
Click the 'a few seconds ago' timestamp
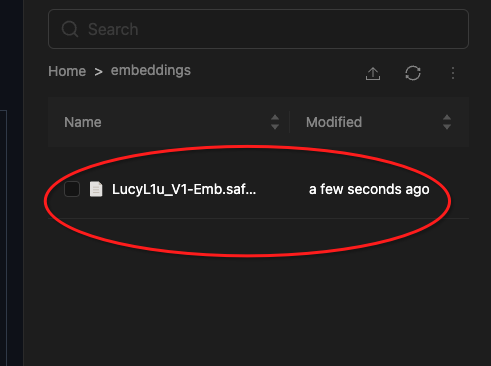tap(369, 189)
